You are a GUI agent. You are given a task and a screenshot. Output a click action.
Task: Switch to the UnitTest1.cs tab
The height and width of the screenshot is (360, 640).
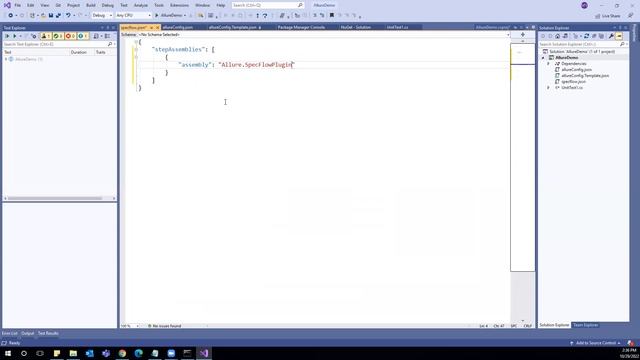pyautogui.click(x=397, y=27)
